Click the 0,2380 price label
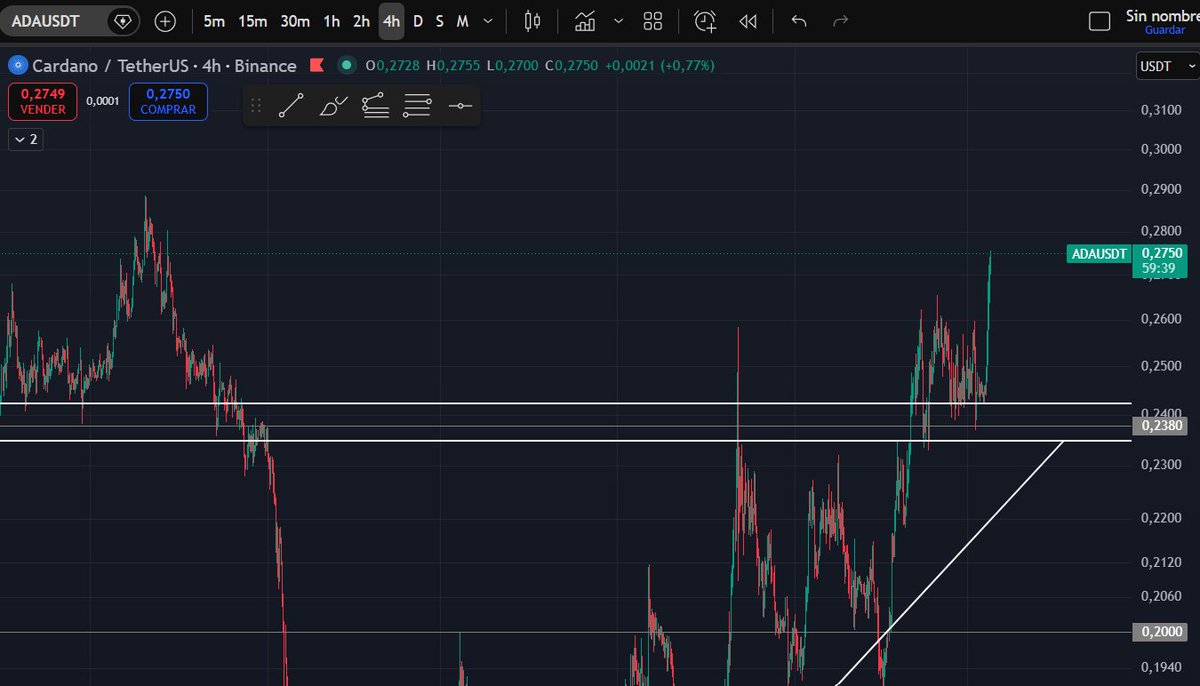Screen dimensions: 1200x686 coord(1161,426)
